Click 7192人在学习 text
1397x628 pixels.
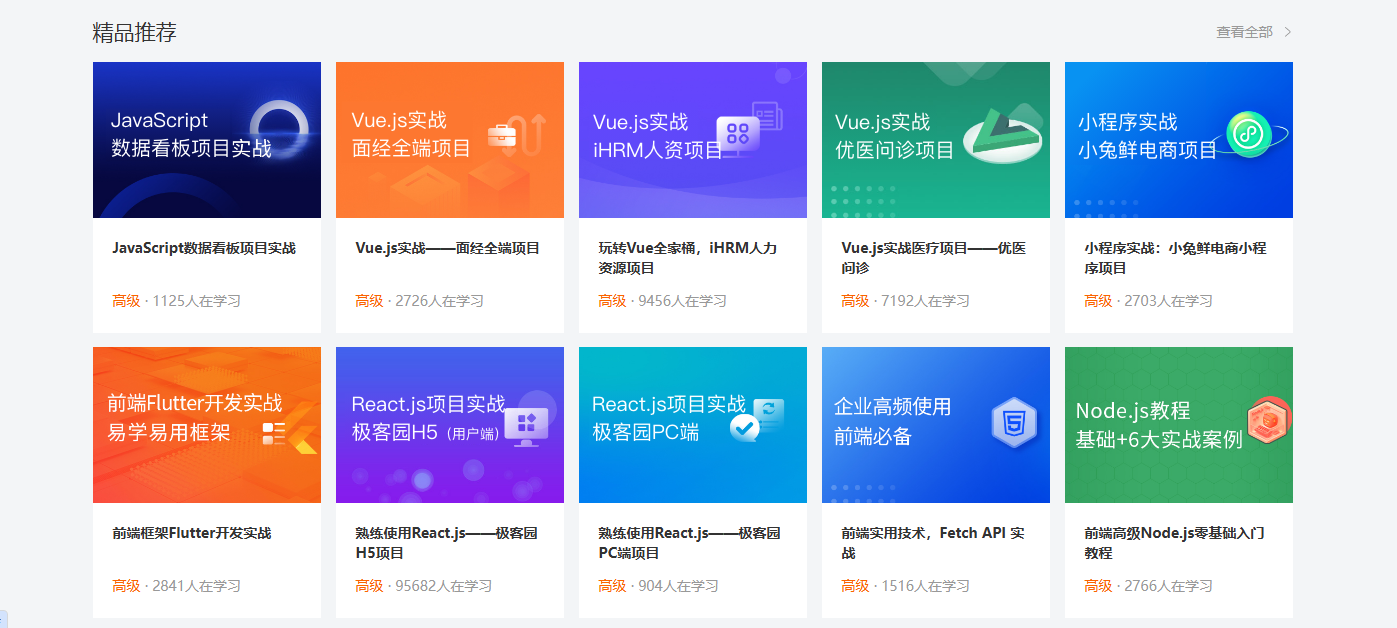coord(926,301)
